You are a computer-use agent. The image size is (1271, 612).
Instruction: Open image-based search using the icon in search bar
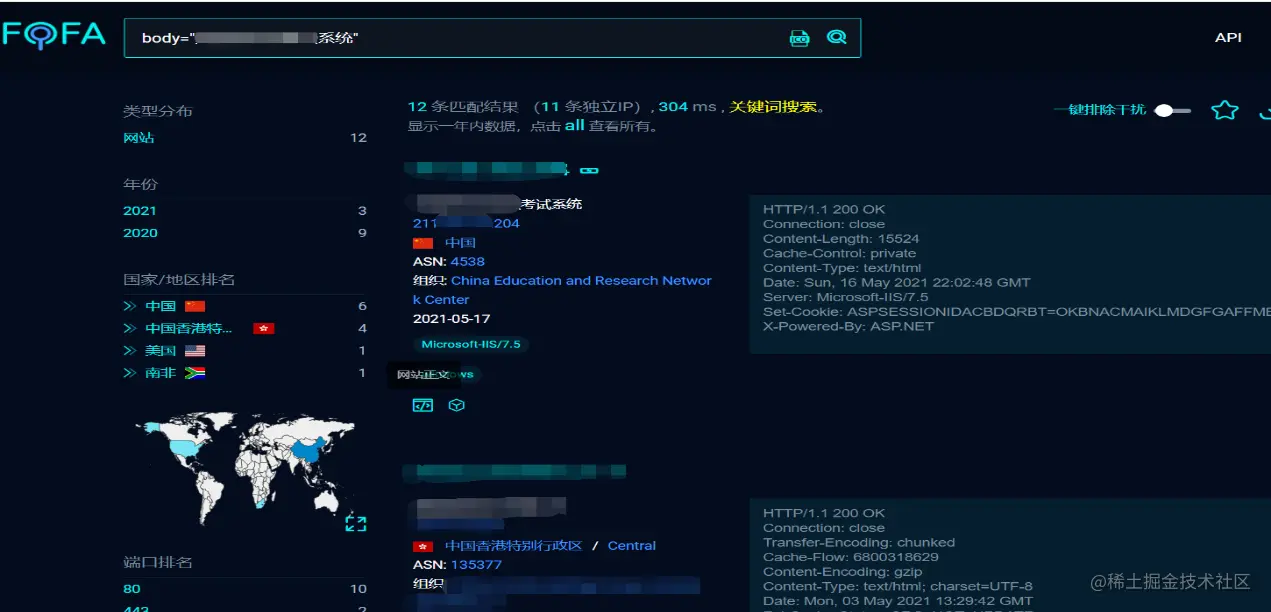pos(799,38)
